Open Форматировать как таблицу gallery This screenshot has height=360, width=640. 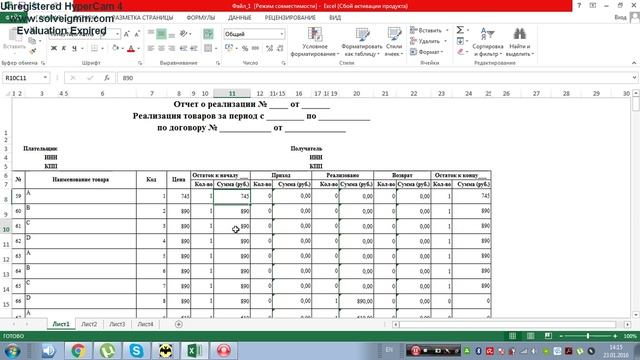tap(362, 42)
